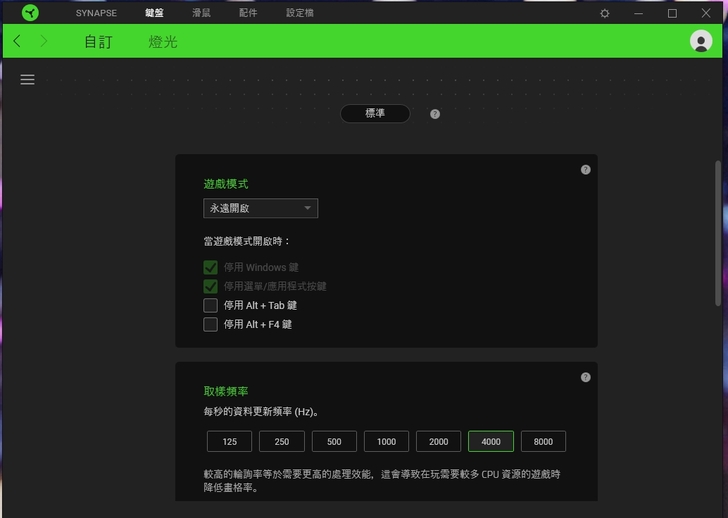Open the 標準 profile selector
728x518 pixels.
tap(375, 114)
